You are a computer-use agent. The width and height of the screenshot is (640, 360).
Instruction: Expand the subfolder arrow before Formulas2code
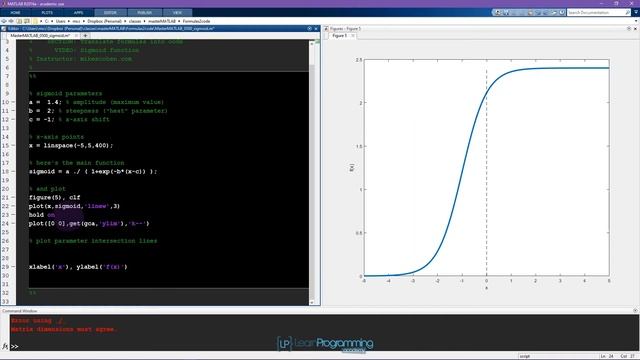179,21
